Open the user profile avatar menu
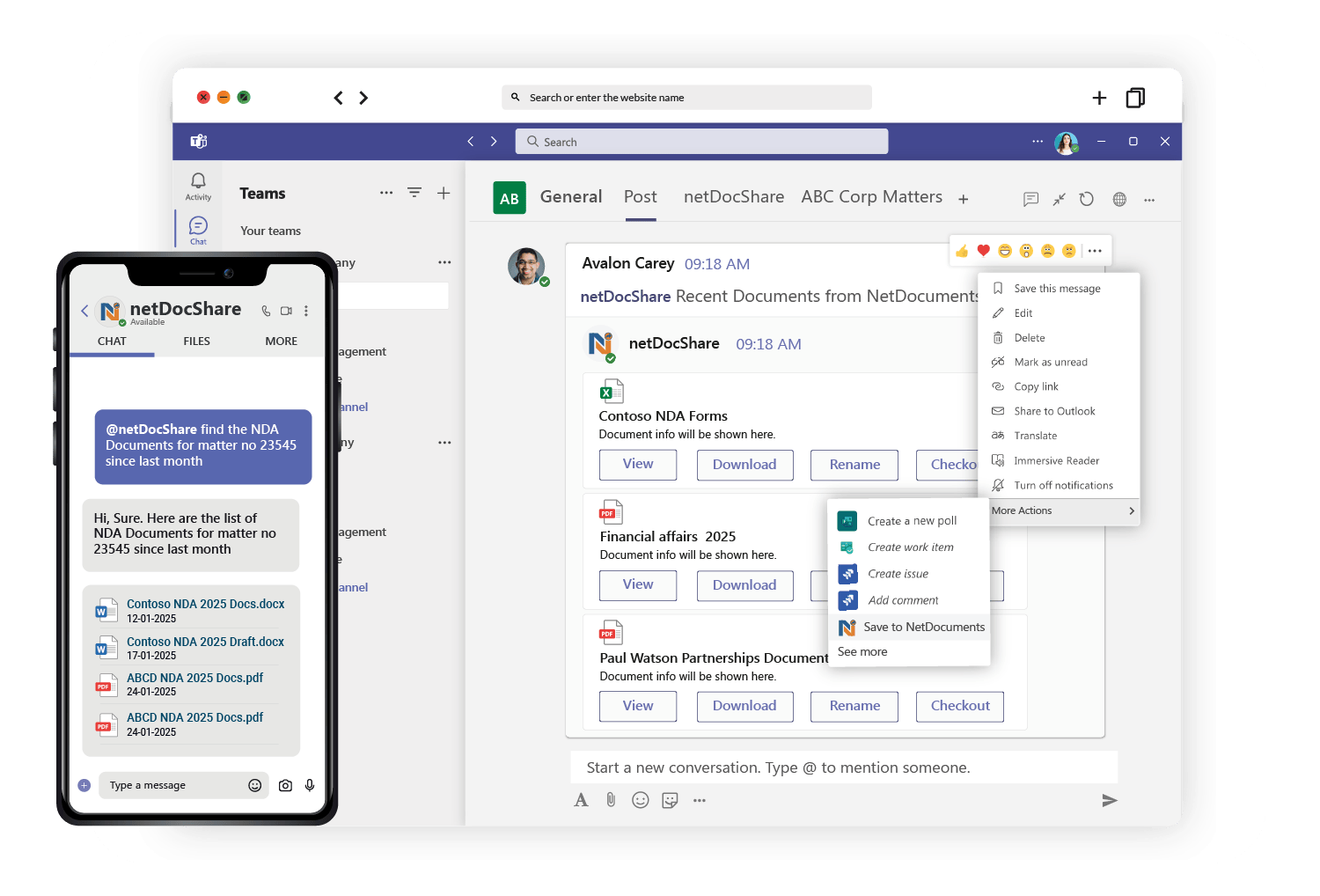This screenshot has width=1320, height=896. pos(1067,143)
